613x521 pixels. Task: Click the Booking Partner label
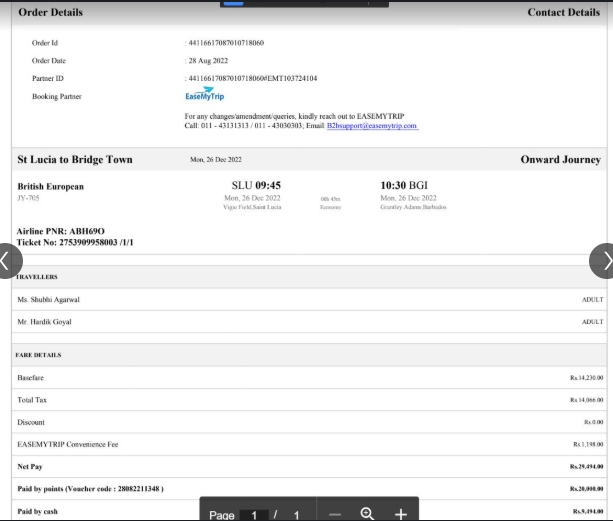point(57,97)
